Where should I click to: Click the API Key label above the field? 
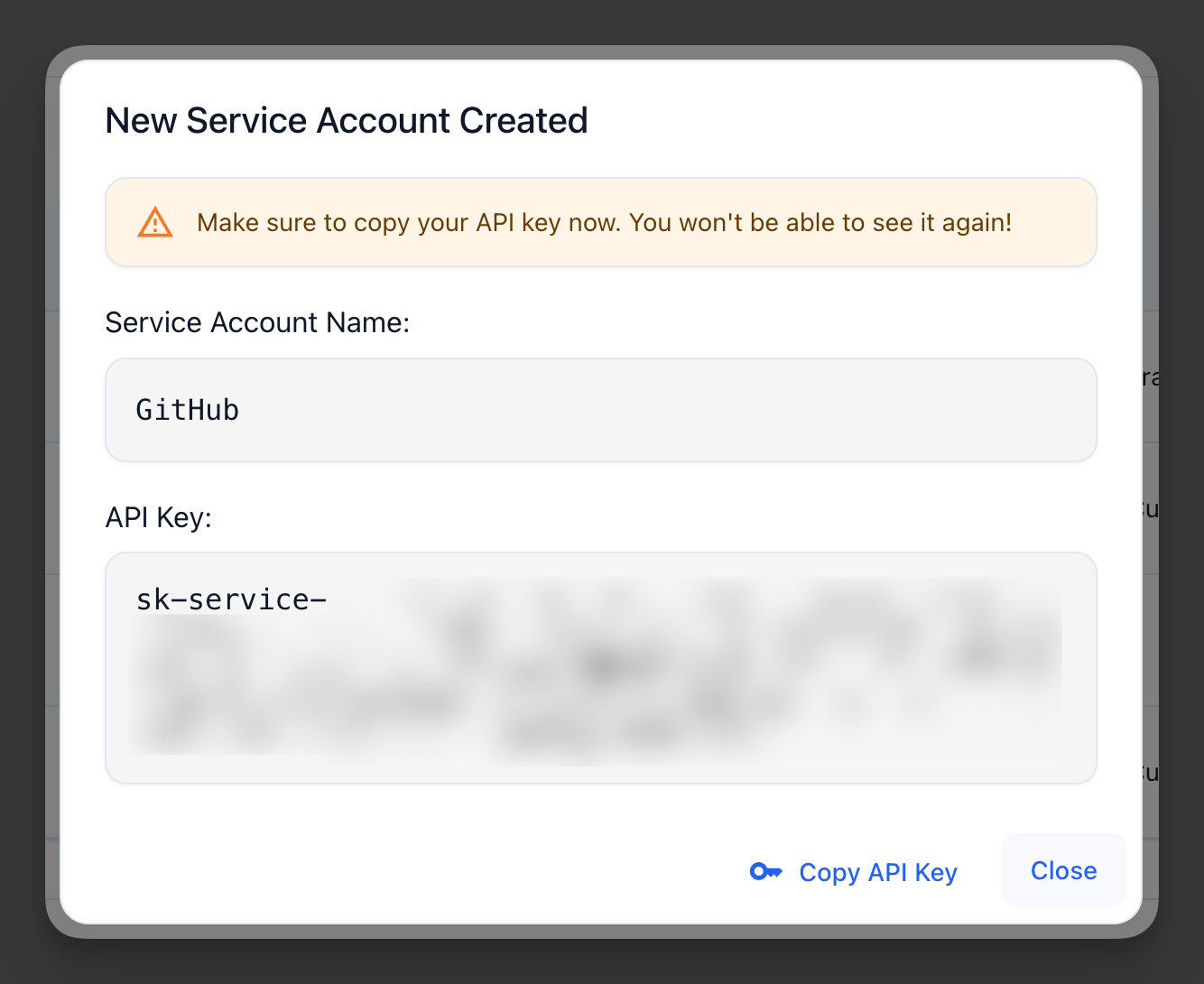(159, 516)
